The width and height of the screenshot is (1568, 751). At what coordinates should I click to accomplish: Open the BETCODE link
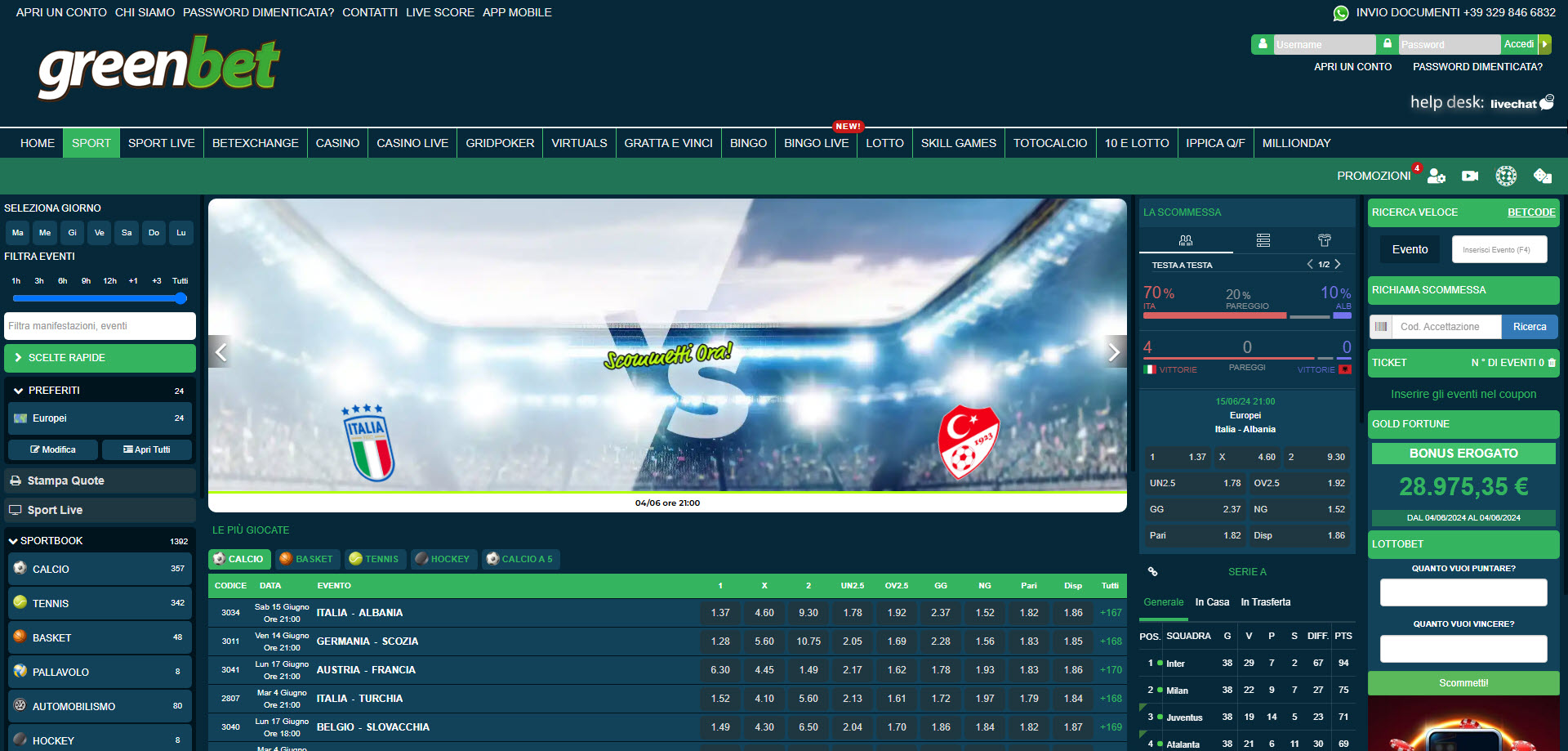(1531, 212)
